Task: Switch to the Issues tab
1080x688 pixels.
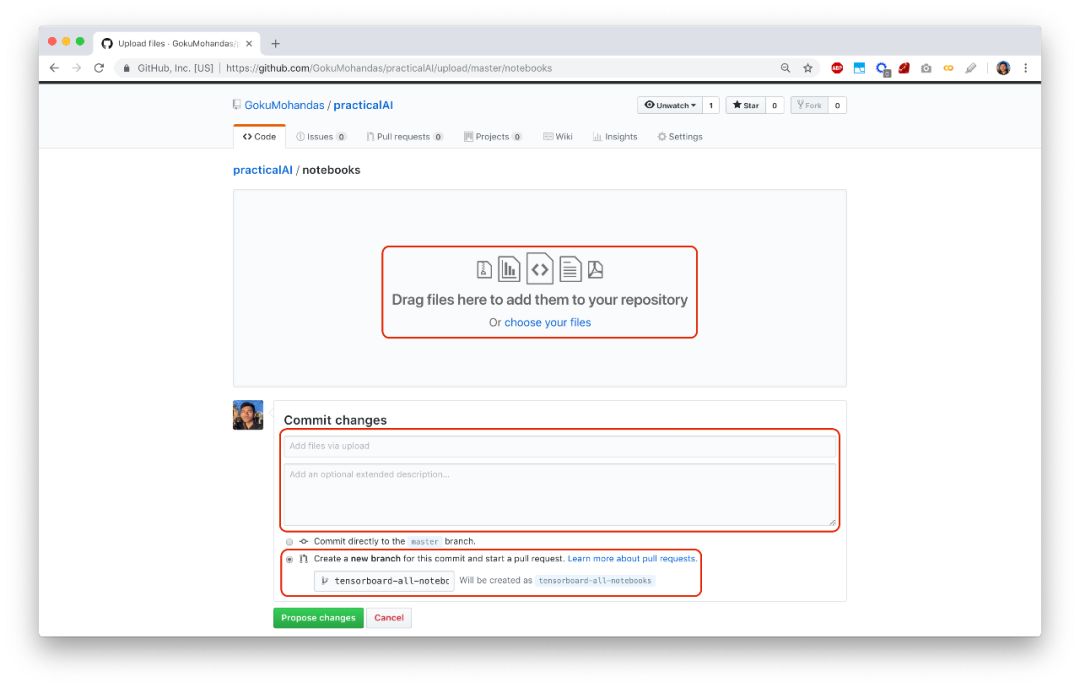Action: point(321,136)
